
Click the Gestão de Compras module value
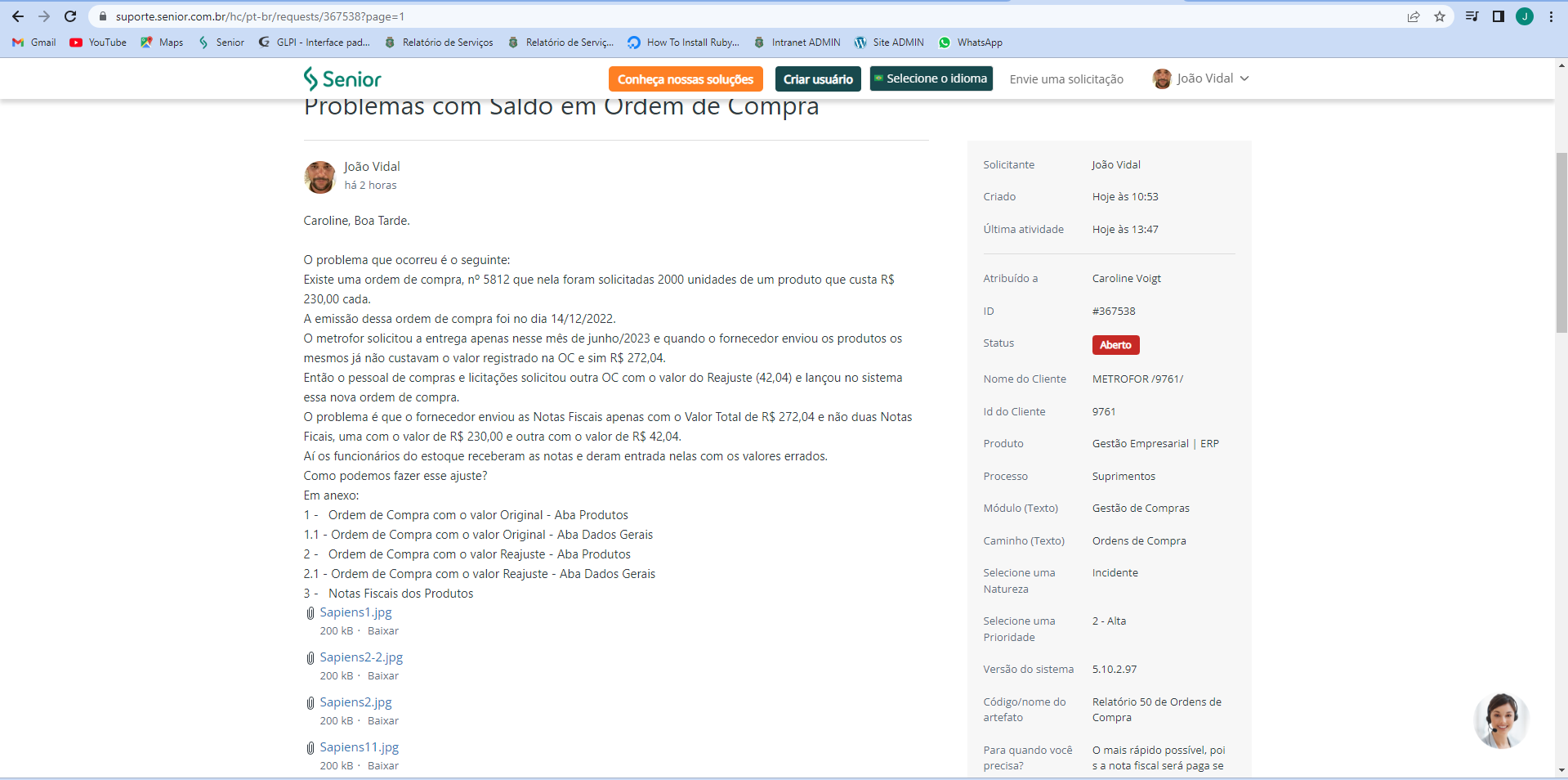coord(1141,509)
